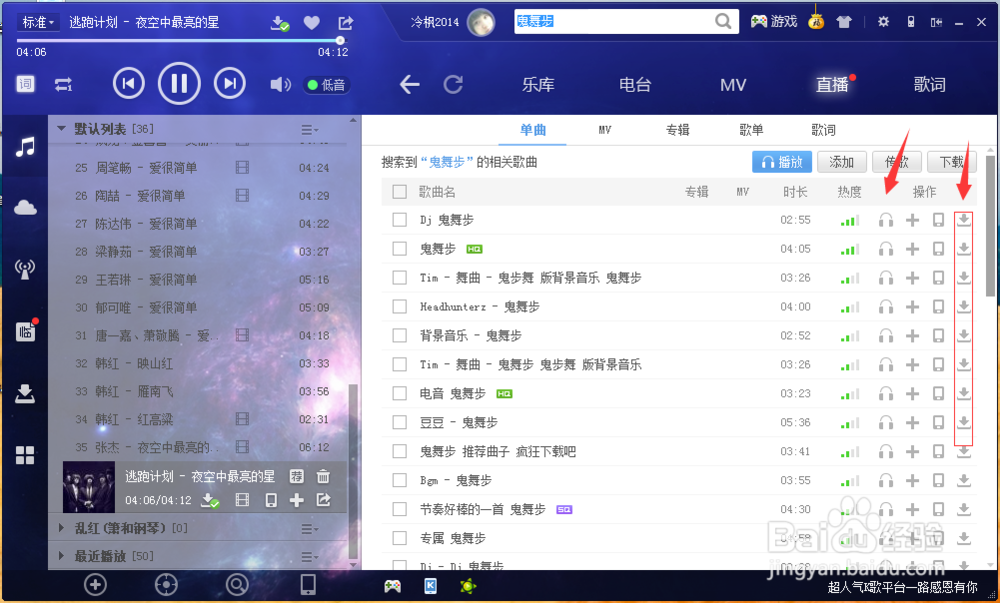Image resolution: width=1000 pixels, height=603 pixels.
Task: Switch to the 专辑 tab
Action: coord(677,129)
